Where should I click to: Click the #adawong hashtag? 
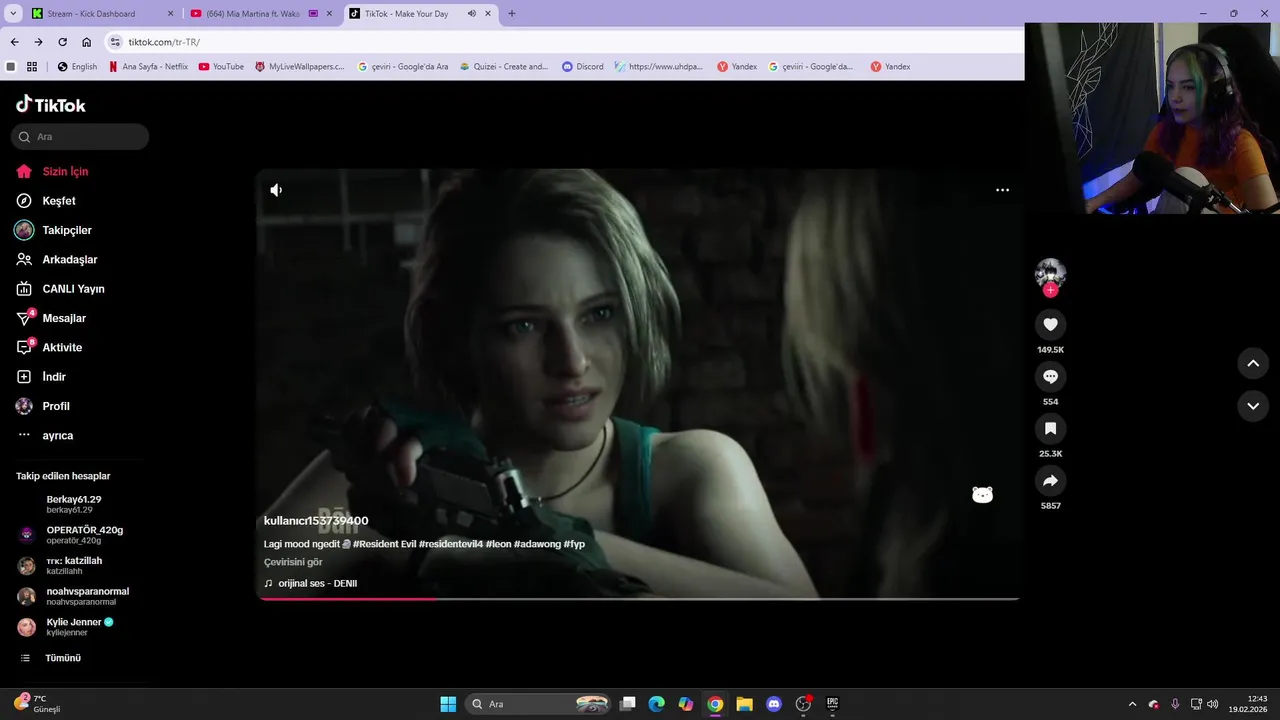[537, 544]
